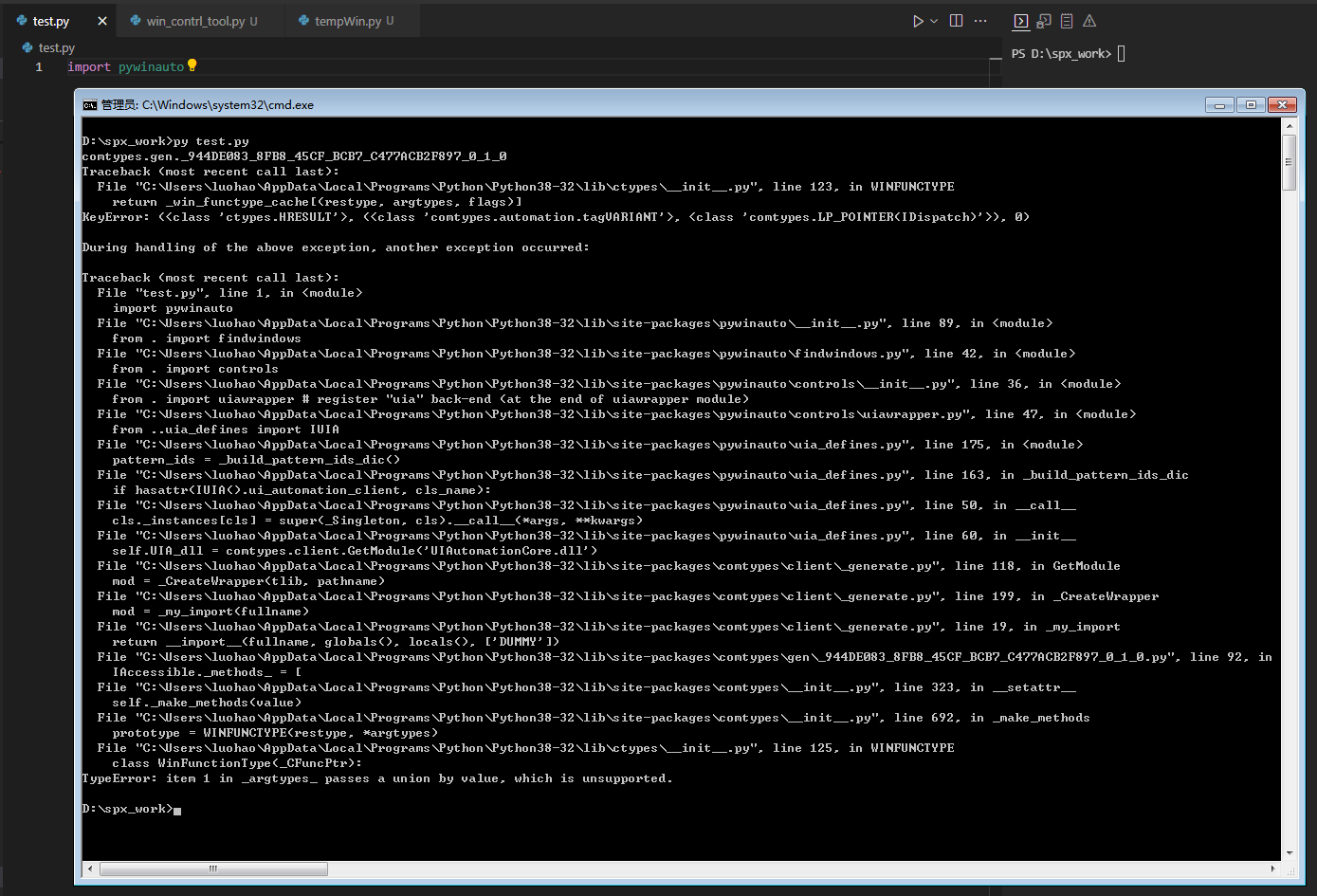This screenshot has width=1317, height=896.
Task: Click the 'TypeError: item 1 in _argtypes_' line
Action: pos(377,778)
